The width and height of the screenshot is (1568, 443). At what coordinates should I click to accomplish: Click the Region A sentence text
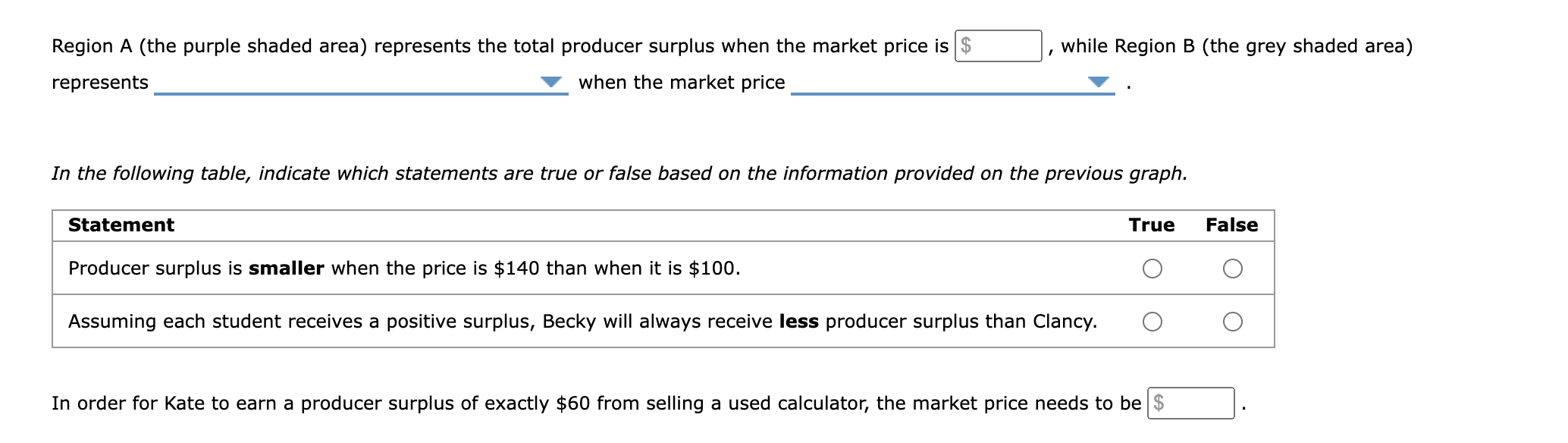500,45
